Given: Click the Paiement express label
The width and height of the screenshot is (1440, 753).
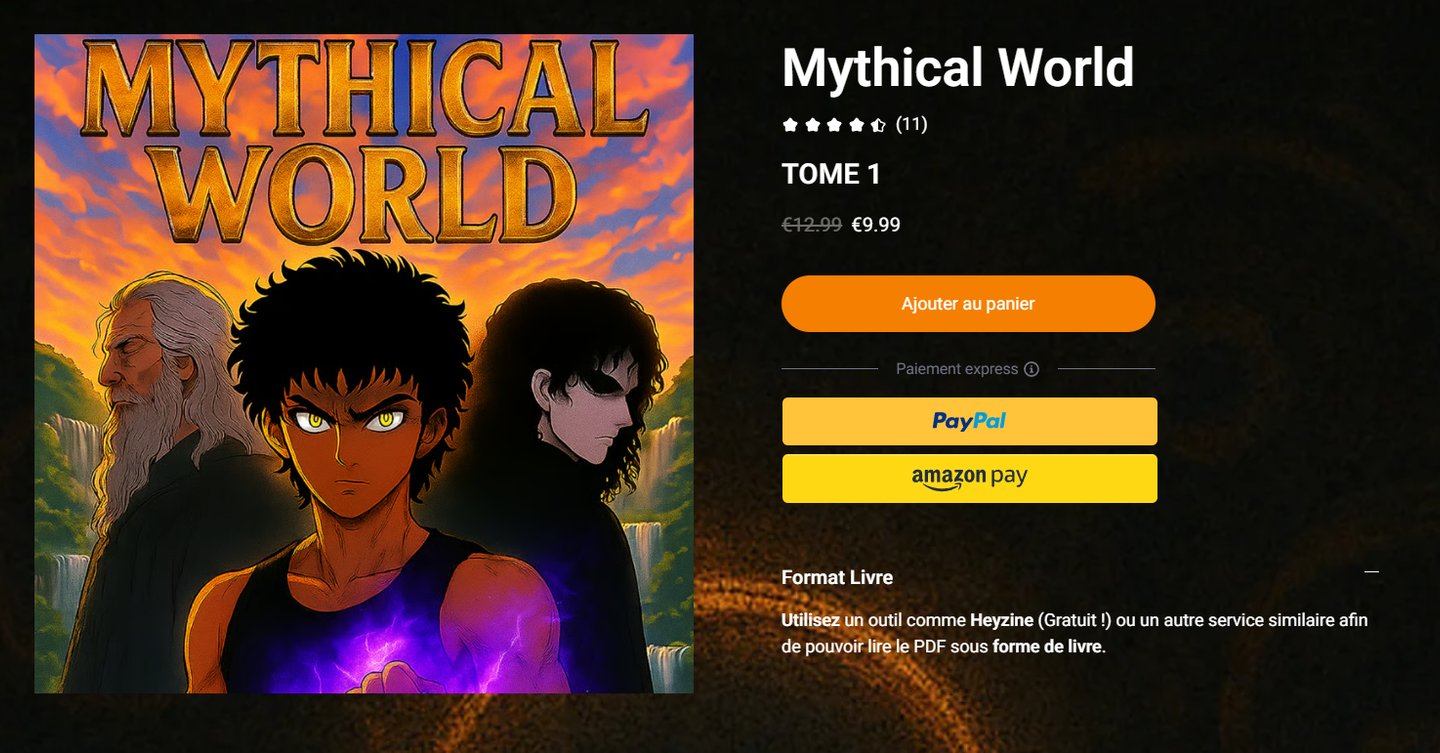Looking at the screenshot, I should [957, 369].
